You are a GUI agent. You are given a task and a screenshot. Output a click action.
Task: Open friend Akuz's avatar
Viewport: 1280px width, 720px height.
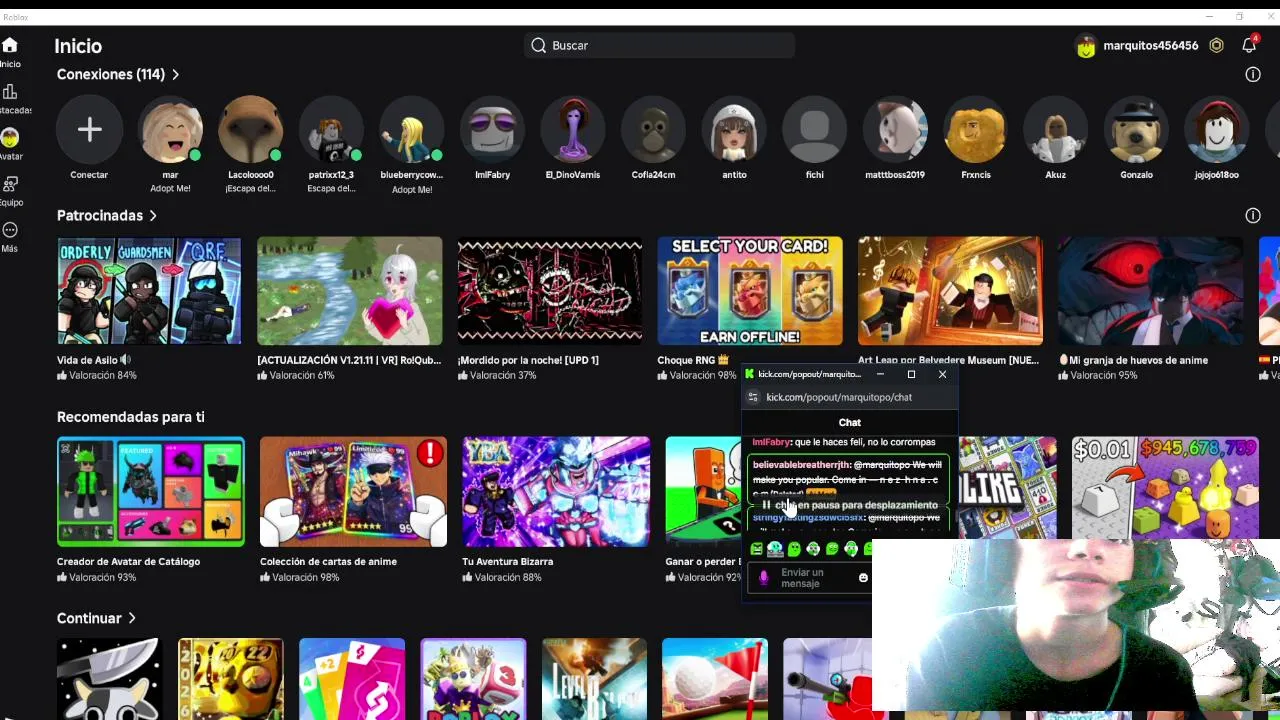[1056, 129]
